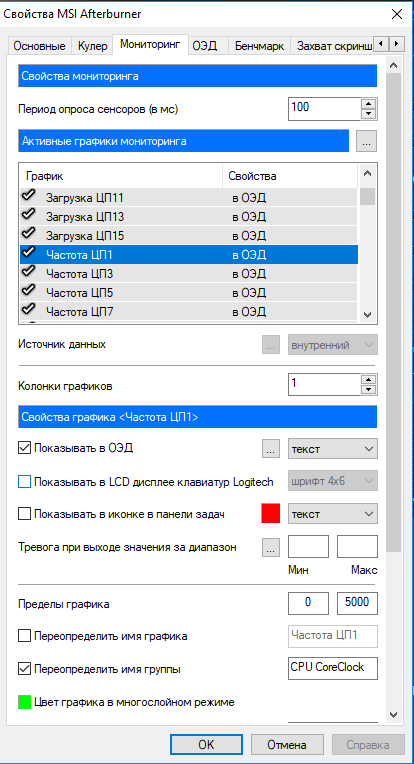Image resolution: width=414 pixels, height=764 pixels.
Task: Open active monitoring graphs options button
Action: coord(367,142)
